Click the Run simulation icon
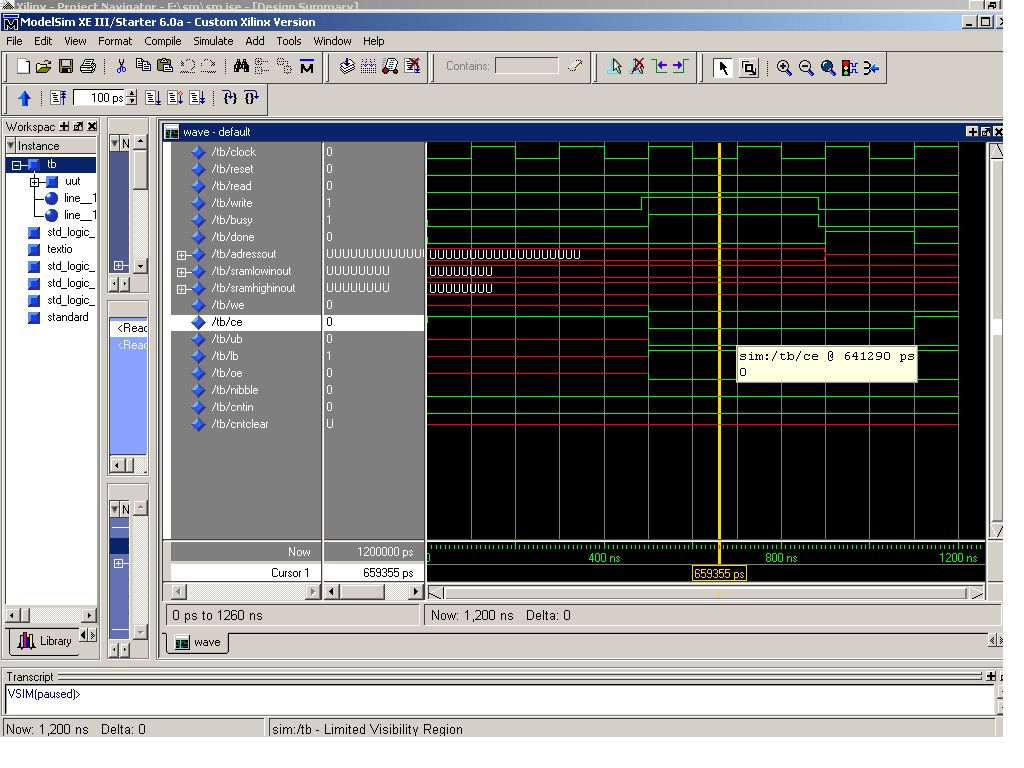The width and height of the screenshot is (1024, 768). 153,98
